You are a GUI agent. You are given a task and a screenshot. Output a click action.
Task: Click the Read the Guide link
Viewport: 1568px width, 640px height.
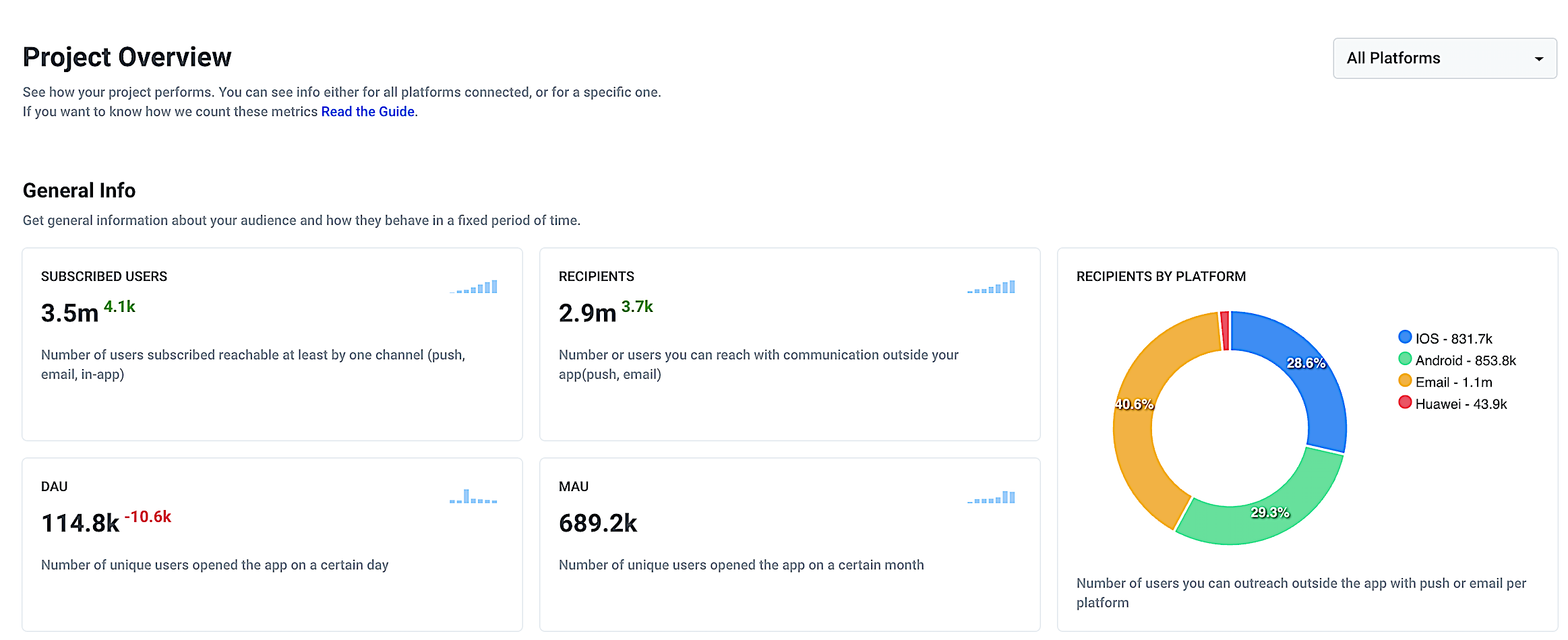point(367,112)
